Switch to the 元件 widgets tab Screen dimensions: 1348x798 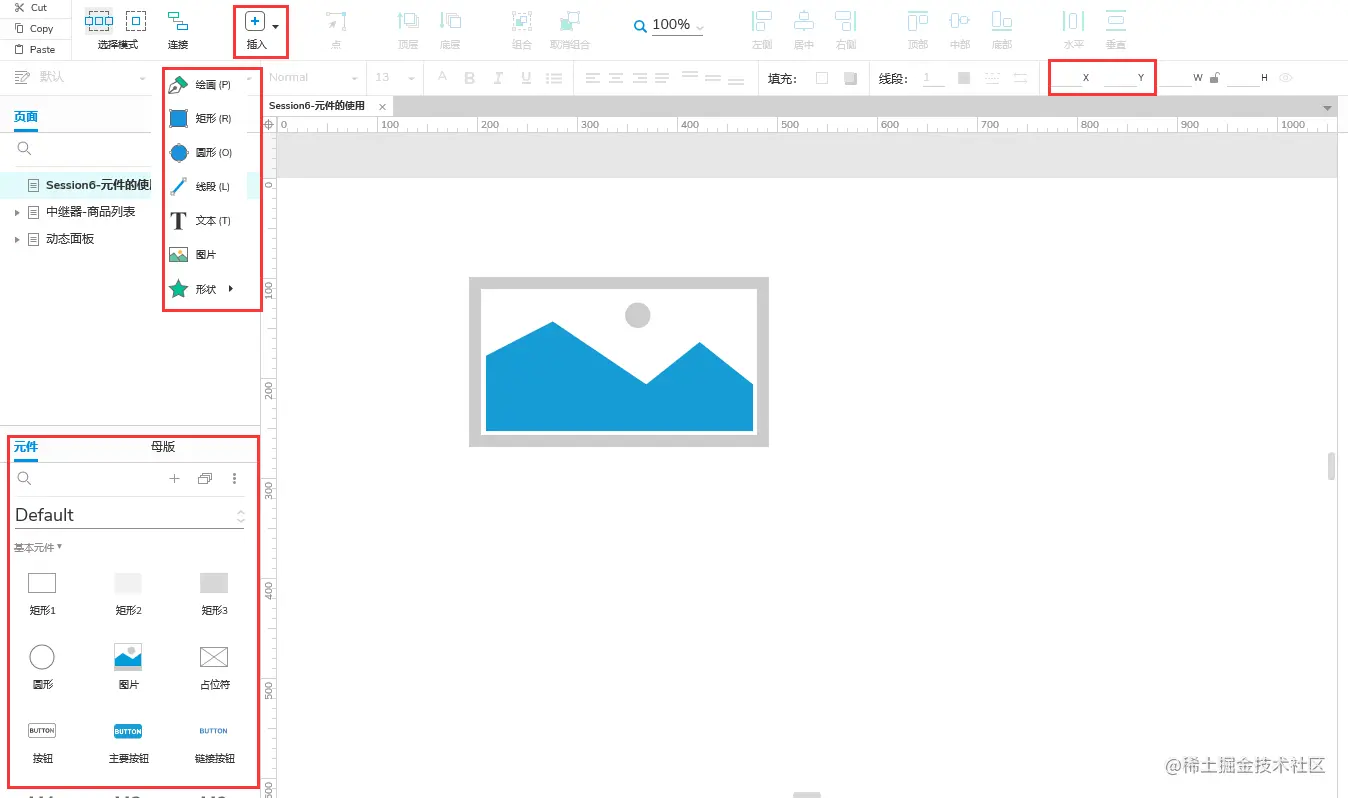click(x=26, y=447)
